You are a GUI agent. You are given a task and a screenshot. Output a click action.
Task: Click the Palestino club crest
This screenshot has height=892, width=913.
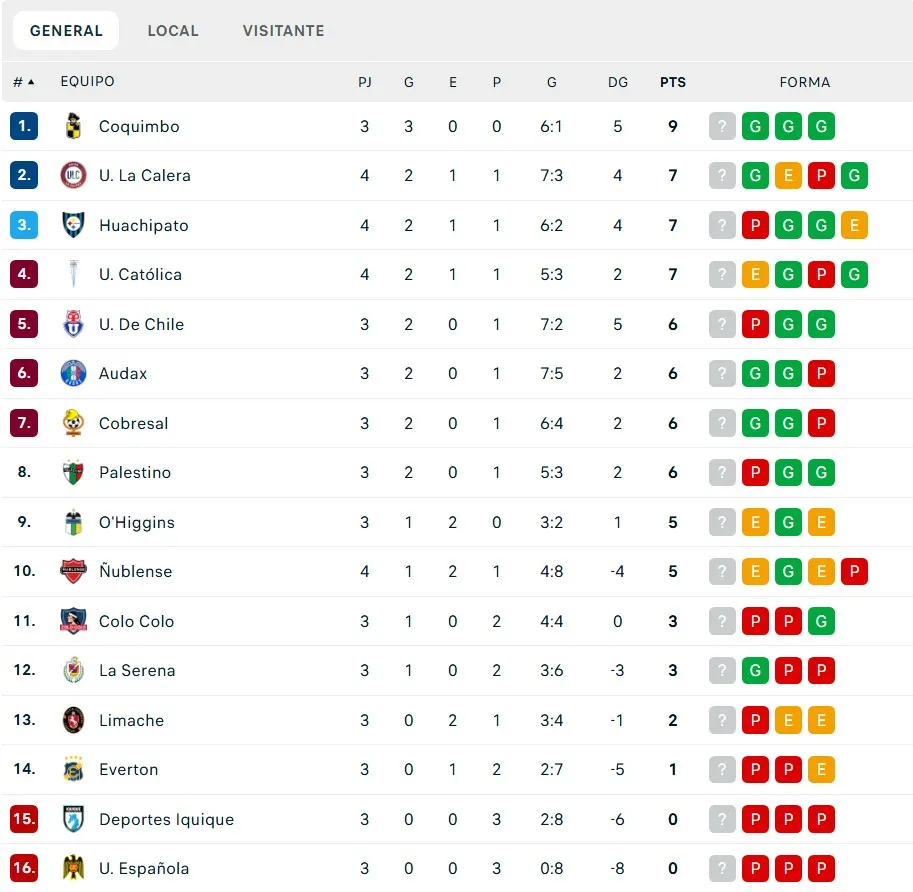pos(73,472)
